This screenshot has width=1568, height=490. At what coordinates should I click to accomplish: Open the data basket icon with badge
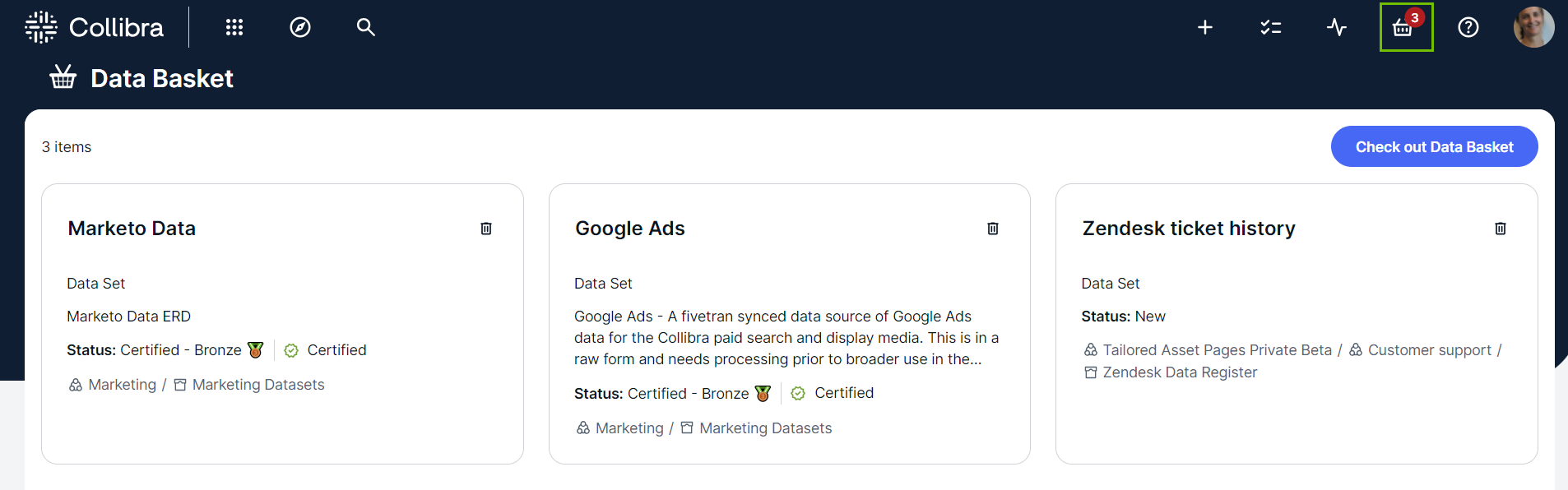(1404, 27)
